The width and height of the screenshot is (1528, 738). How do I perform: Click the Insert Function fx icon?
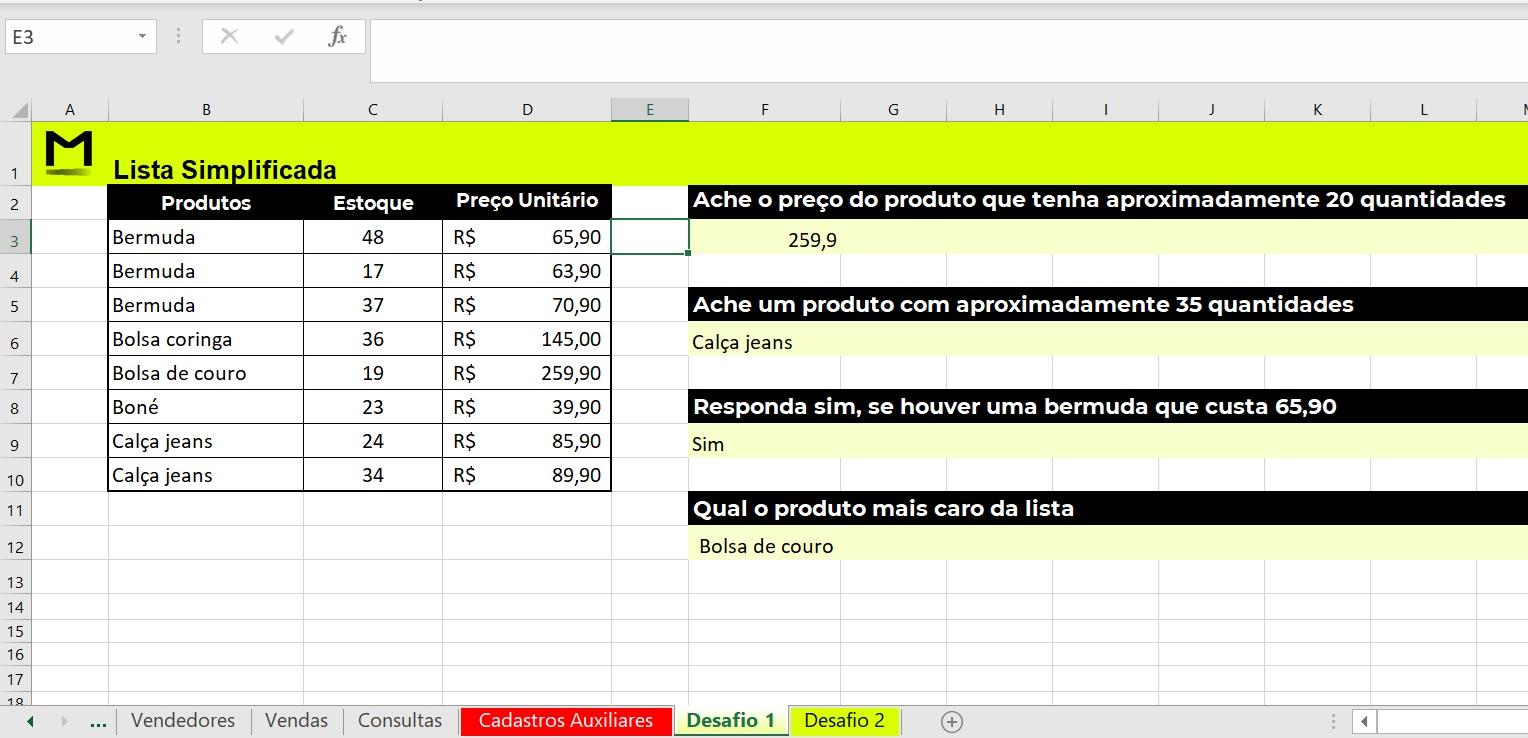pos(337,36)
